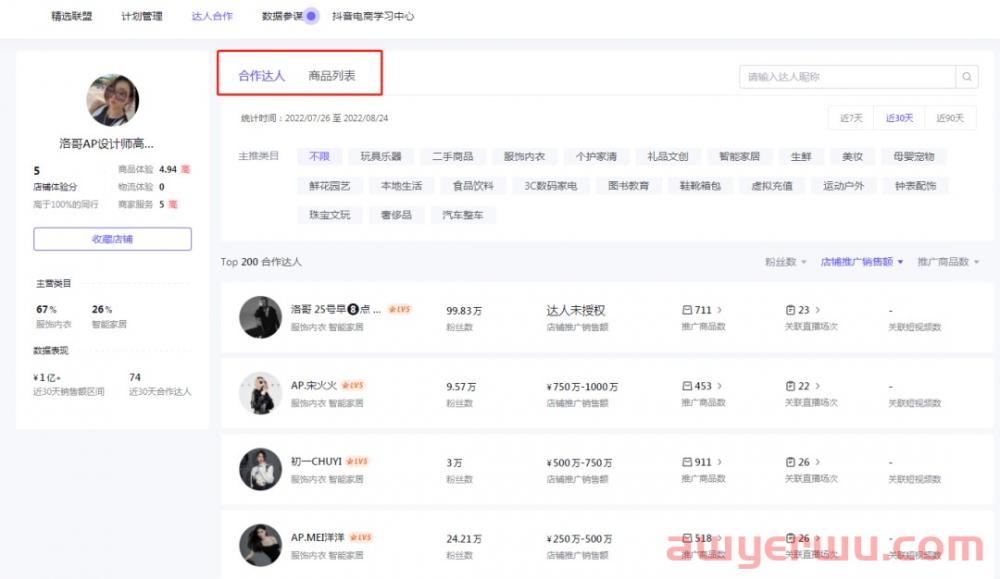The width and height of the screenshot is (1000, 579).
Task: Select the 近90天 time range
Action: (x=949, y=118)
